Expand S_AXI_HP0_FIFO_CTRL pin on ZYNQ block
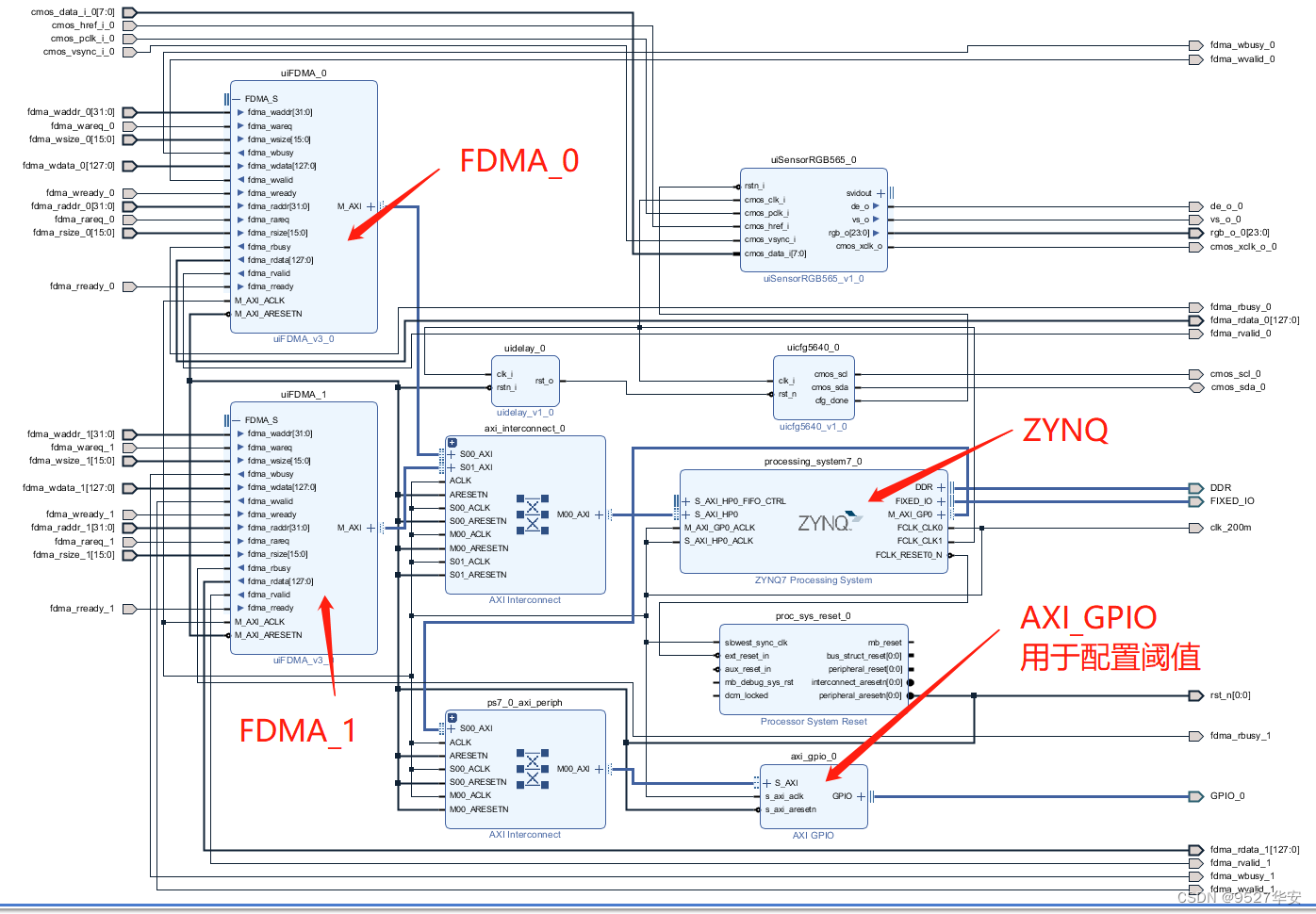Screen dimensions: 1316x914 (686, 501)
